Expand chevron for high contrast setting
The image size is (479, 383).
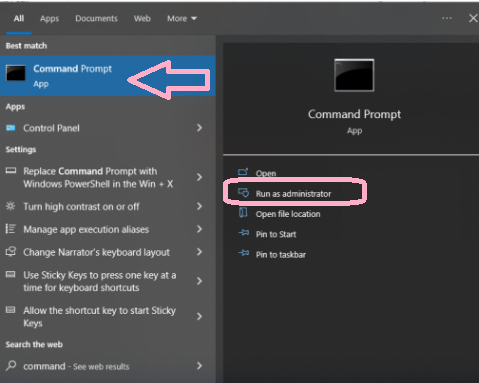coord(199,206)
